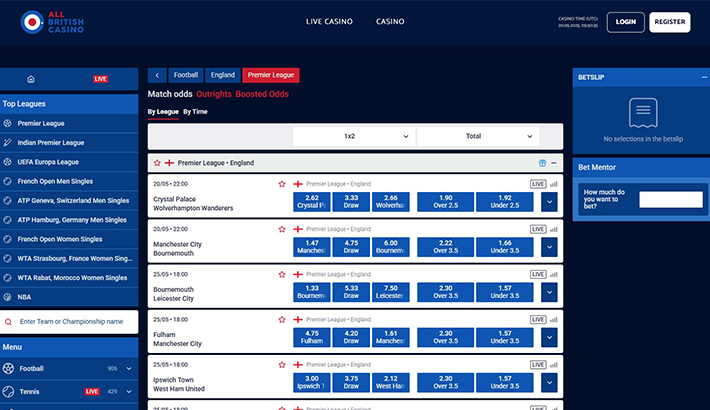Screen dimensions: 710x410
Task: Favorite the Bournemouth vs Leicester City match
Action: click(282, 275)
